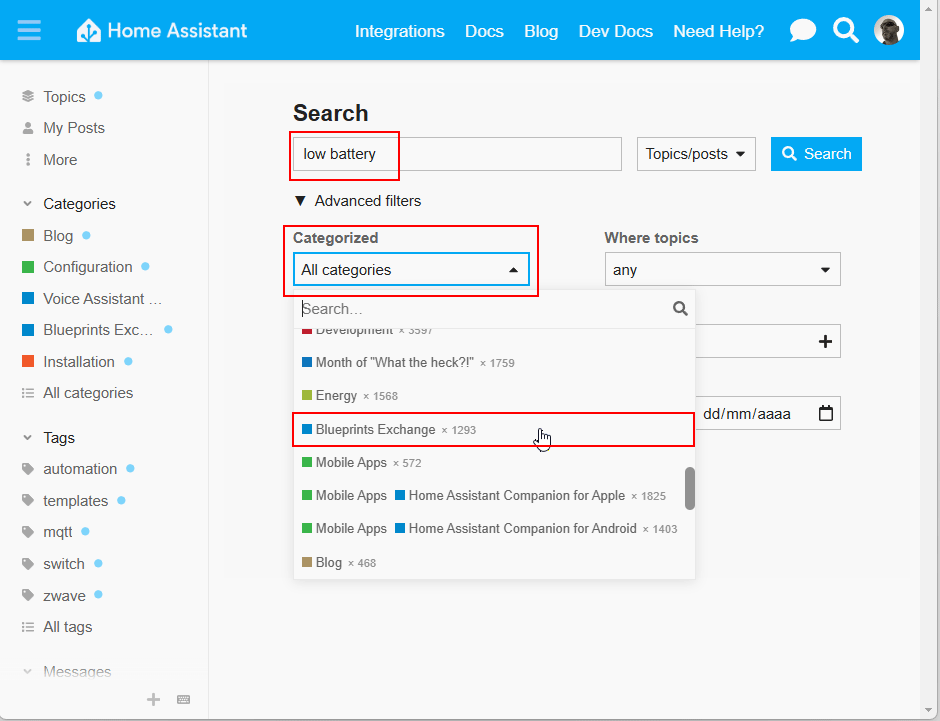The height and width of the screenshot is (721, 940).
Task: Click the 'low battery' search input
Action: coord(455,155)
